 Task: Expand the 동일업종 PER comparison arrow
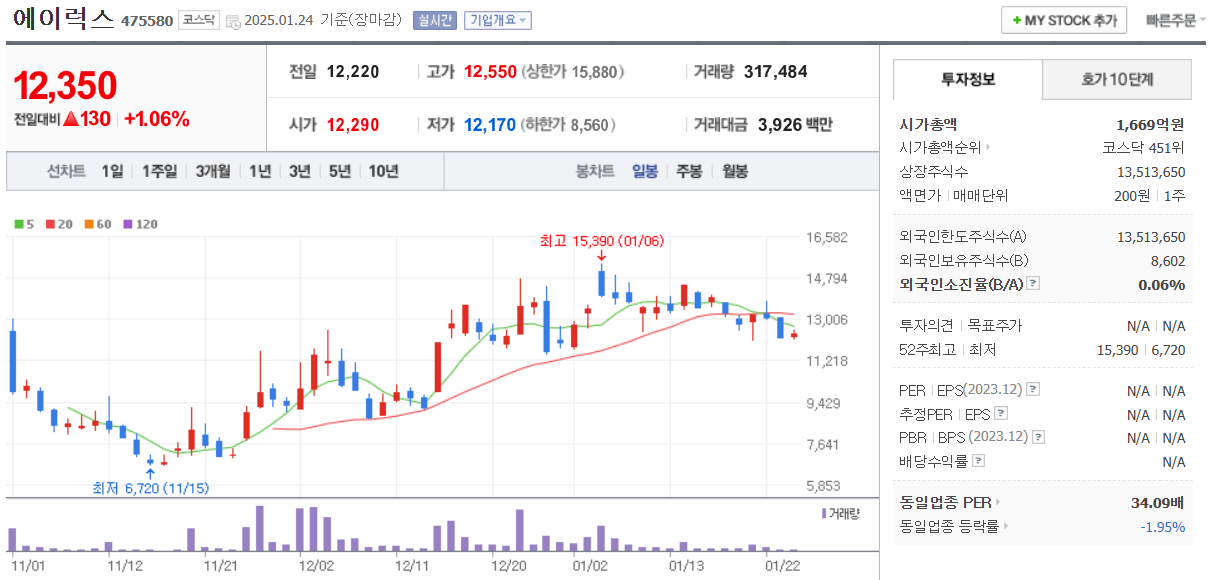[x=996, y=501]
